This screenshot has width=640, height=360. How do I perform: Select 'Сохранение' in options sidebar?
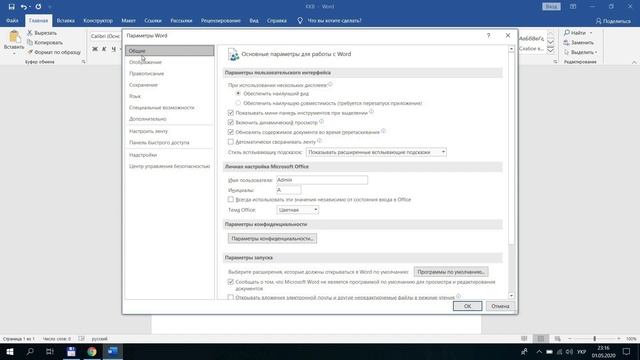coord(169,85)
